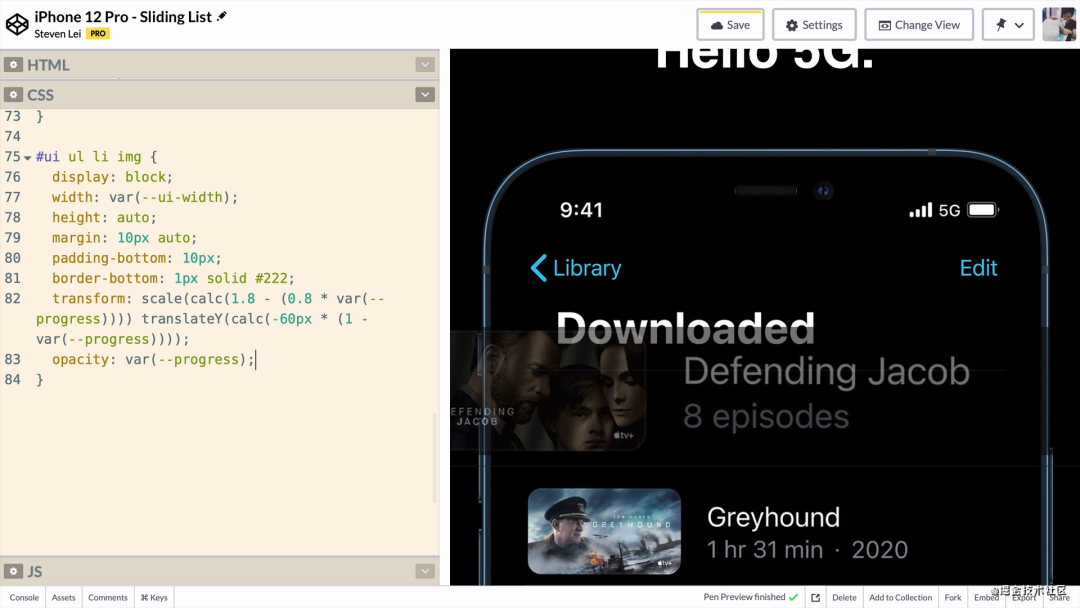Click the Library back link in preview
Image resolution: width=1080 pixels, height=608 pixels.
576,268
